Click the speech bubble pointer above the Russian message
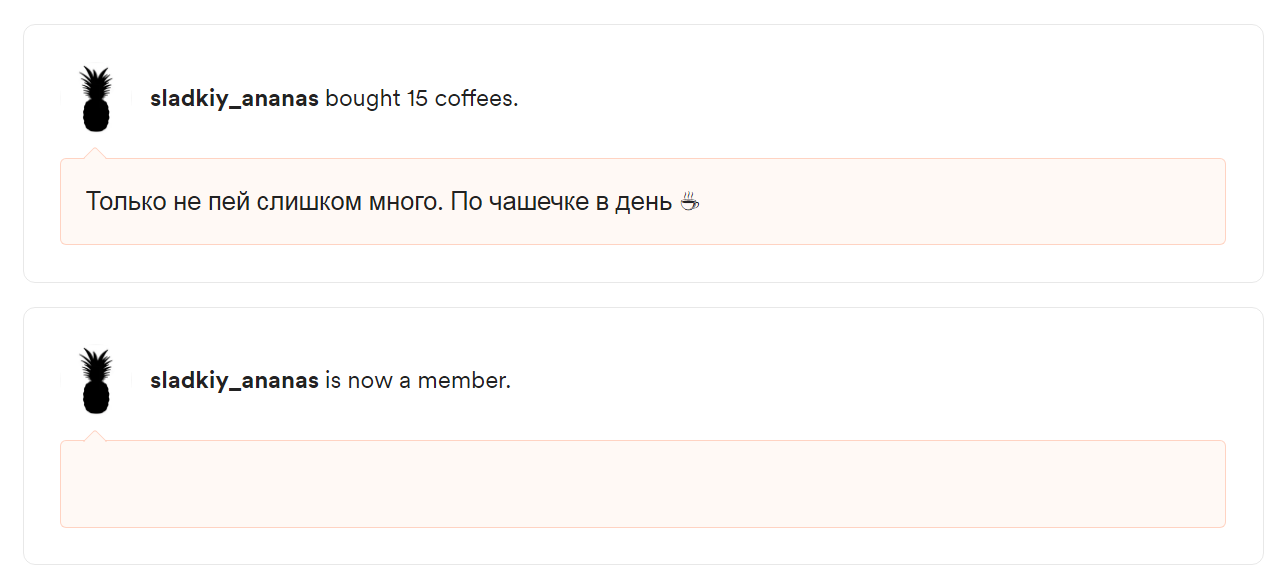The width and height of the screenshot is (1286, 587). click(95, 153)
